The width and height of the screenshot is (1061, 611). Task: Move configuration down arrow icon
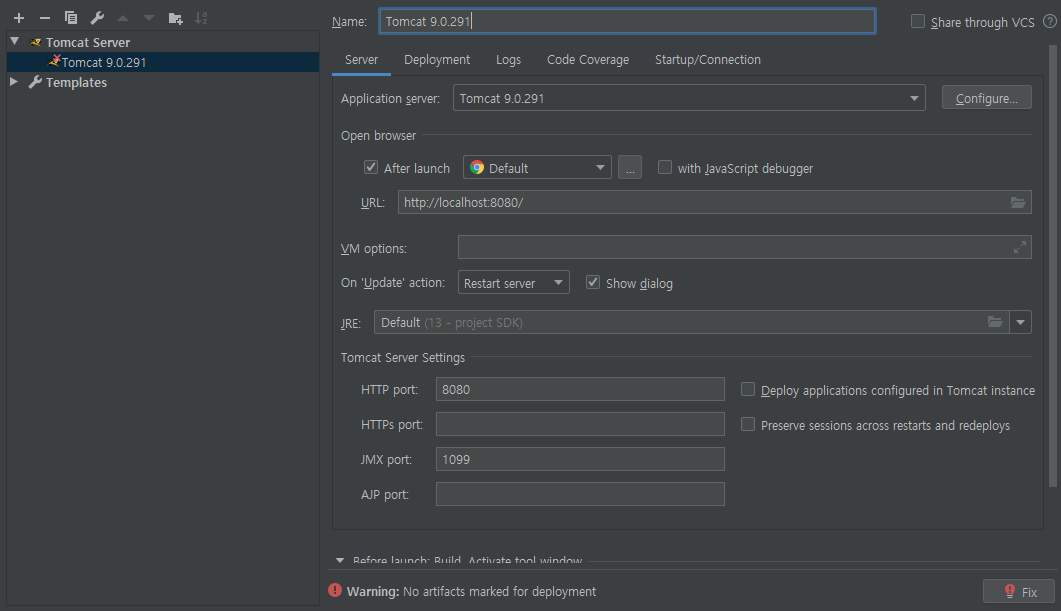coord(148,18)
